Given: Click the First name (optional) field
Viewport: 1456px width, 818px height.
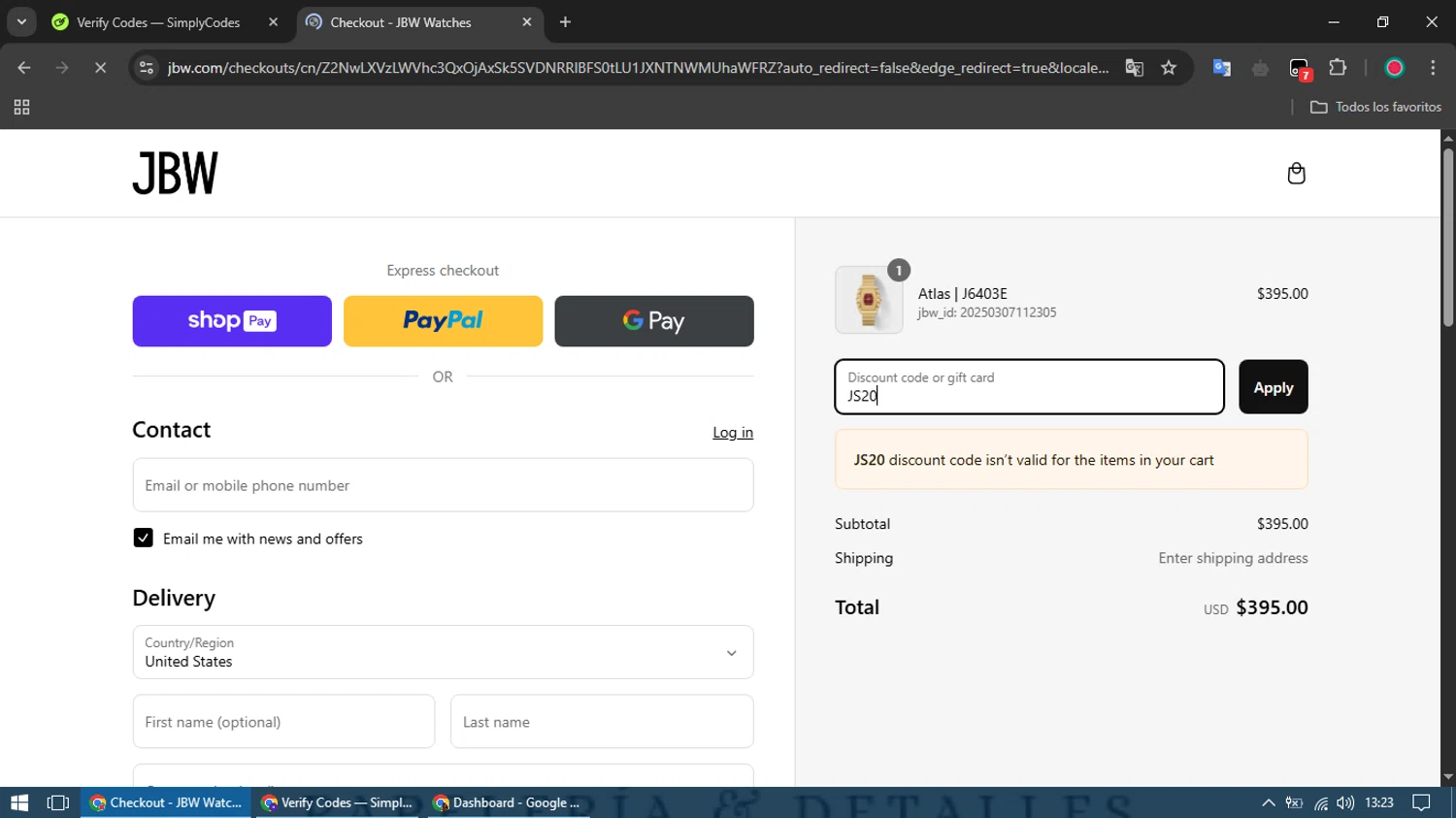Looking at the screenshot, I should click(x=283, y=722).
